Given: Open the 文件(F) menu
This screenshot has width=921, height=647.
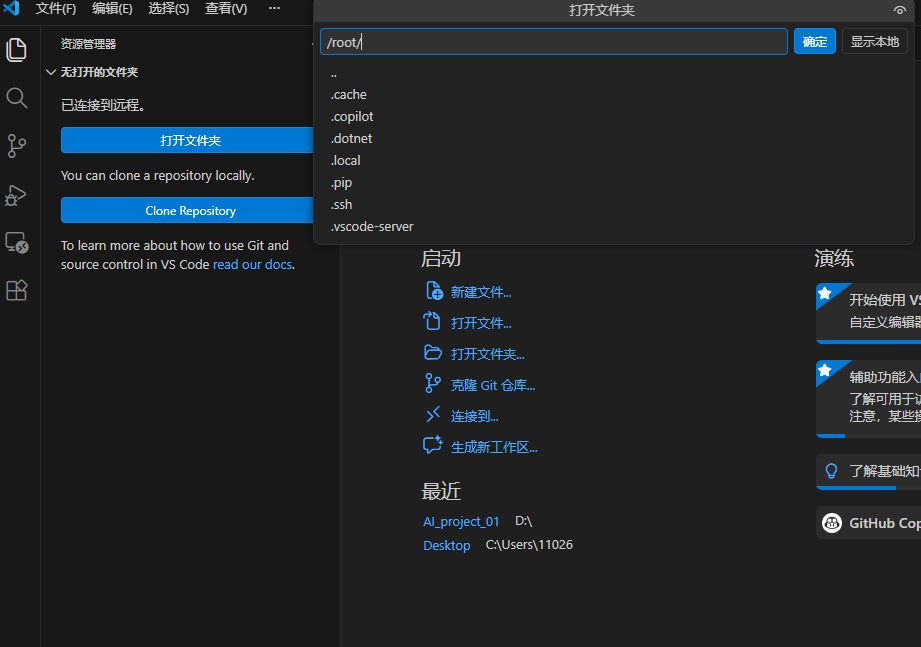Looking at the screenshot, I should pyautogui.click(x=56, y=9).
